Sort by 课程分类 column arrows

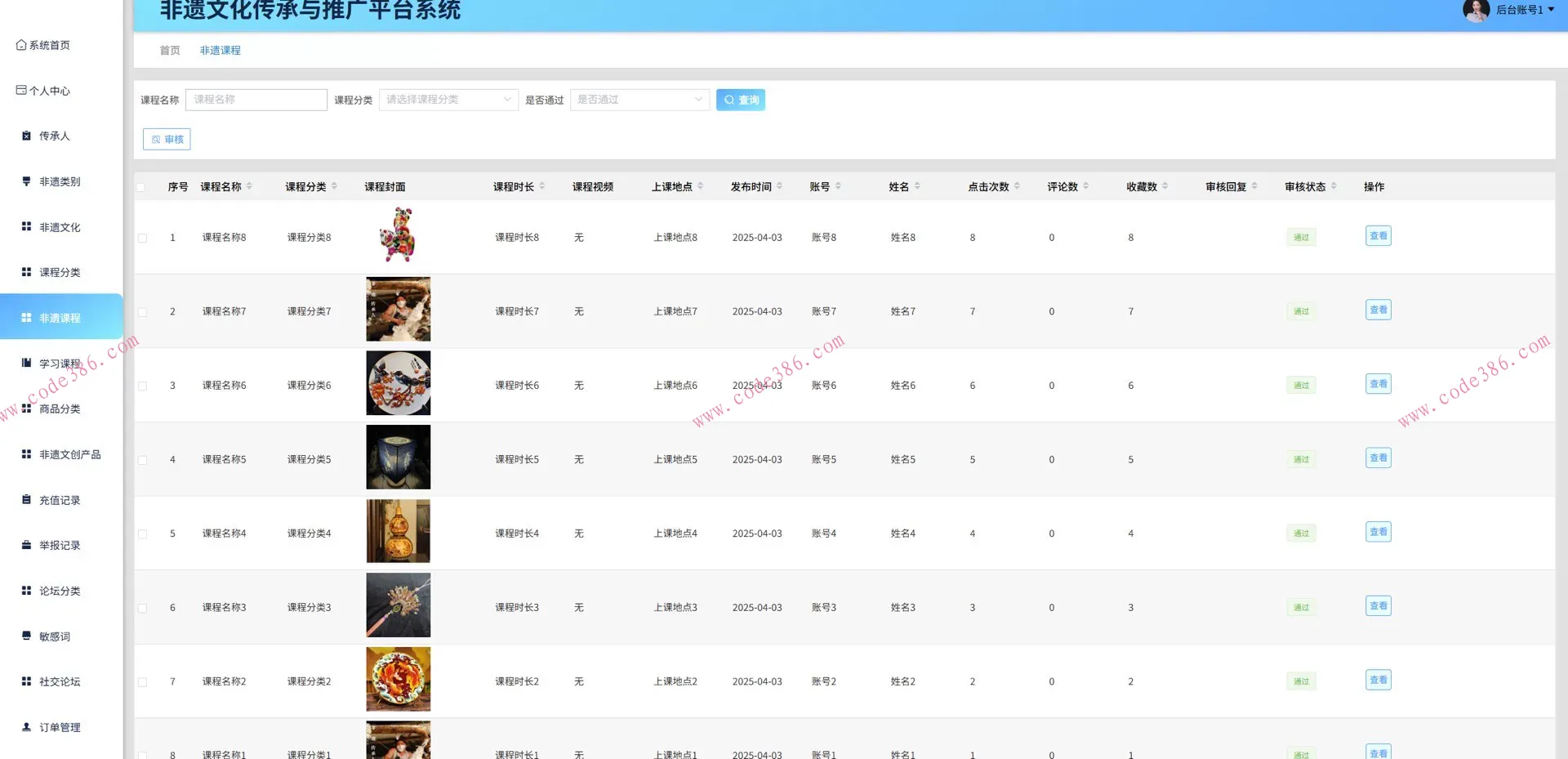point(334,186)
